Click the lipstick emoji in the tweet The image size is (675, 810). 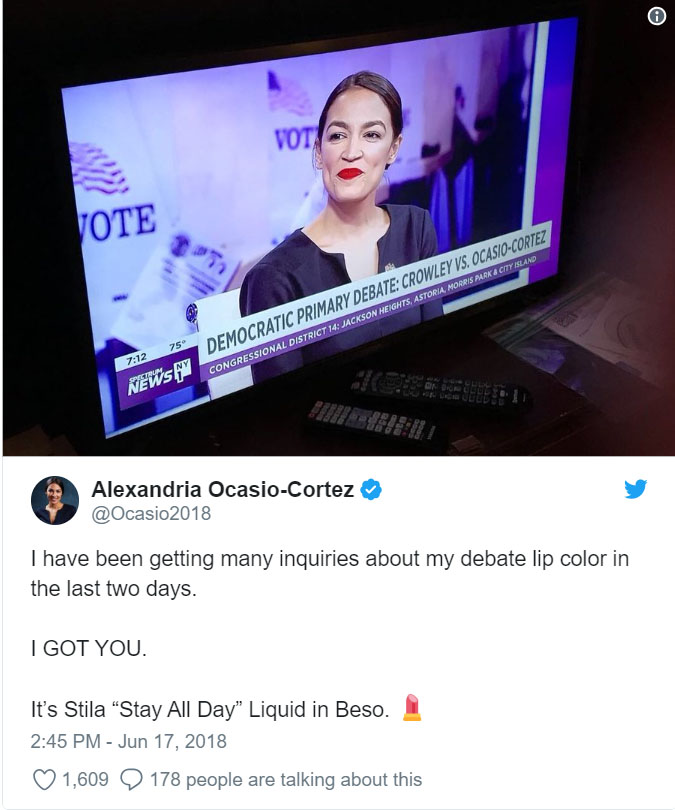412,707
